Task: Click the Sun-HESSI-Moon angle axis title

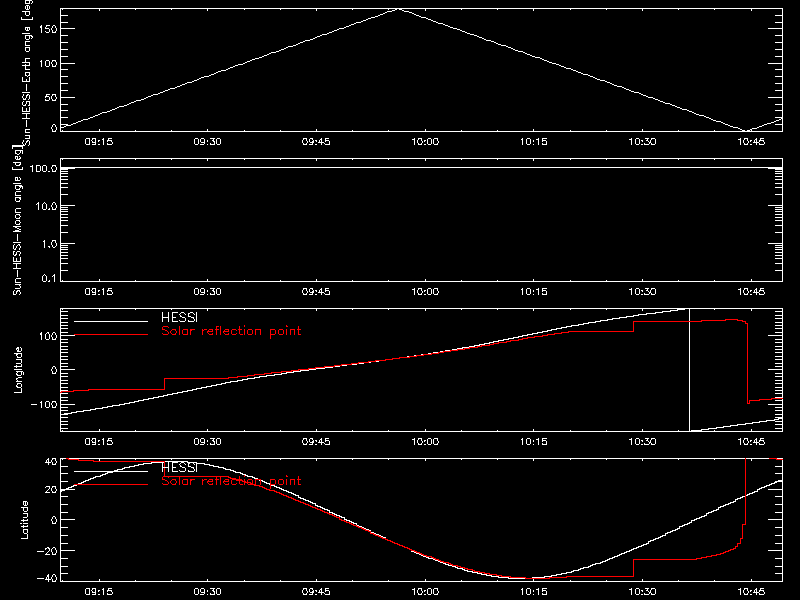Action: (x=17, y=220)
